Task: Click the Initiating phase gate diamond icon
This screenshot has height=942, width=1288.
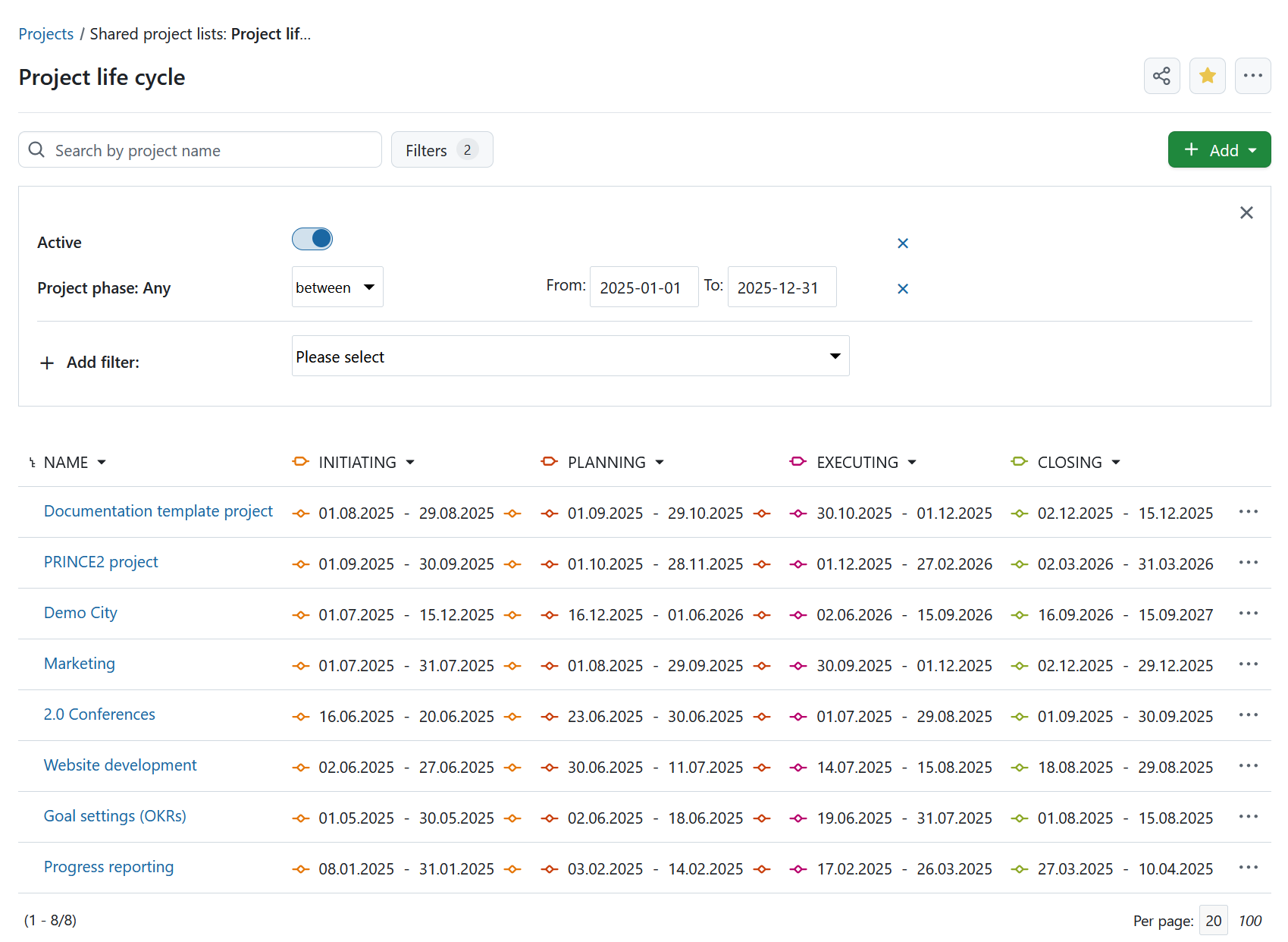Action: [301, 462]
